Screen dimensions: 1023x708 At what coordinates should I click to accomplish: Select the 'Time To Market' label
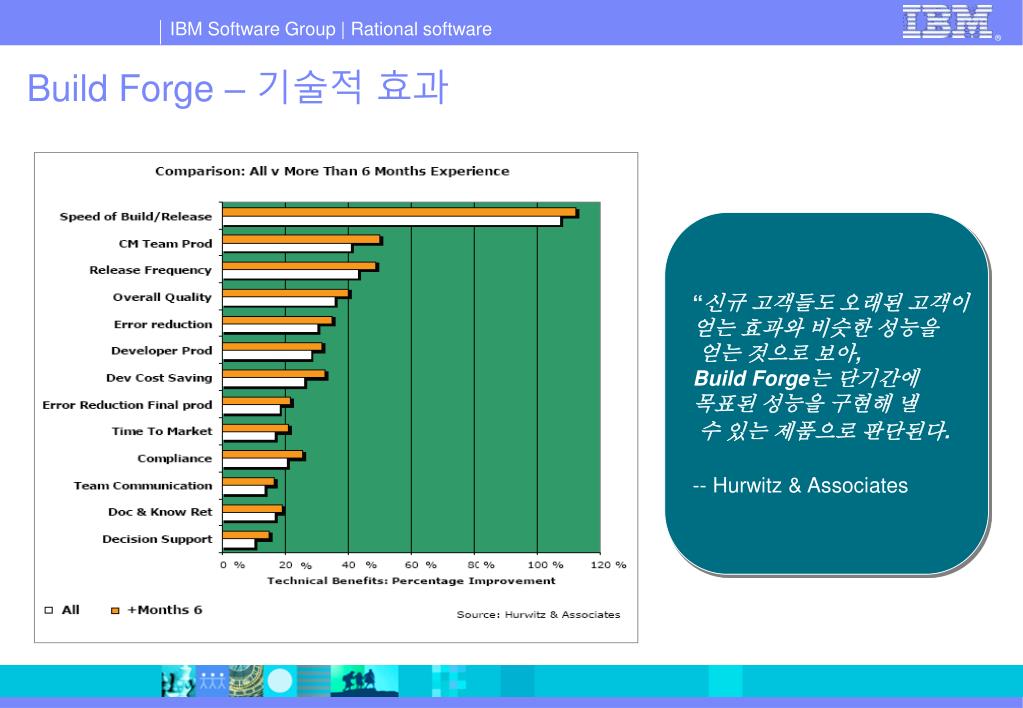[x=162, y=431]
